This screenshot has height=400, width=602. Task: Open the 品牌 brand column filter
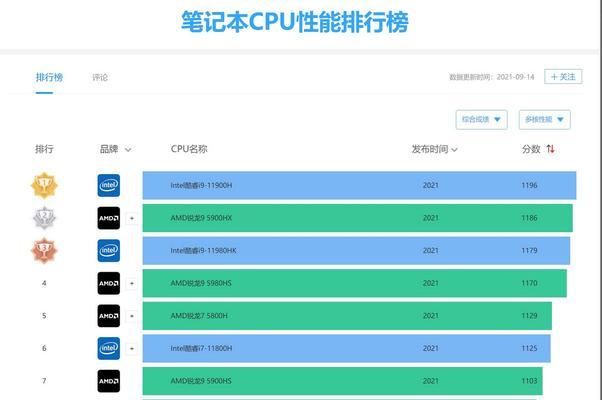(115, 149)
